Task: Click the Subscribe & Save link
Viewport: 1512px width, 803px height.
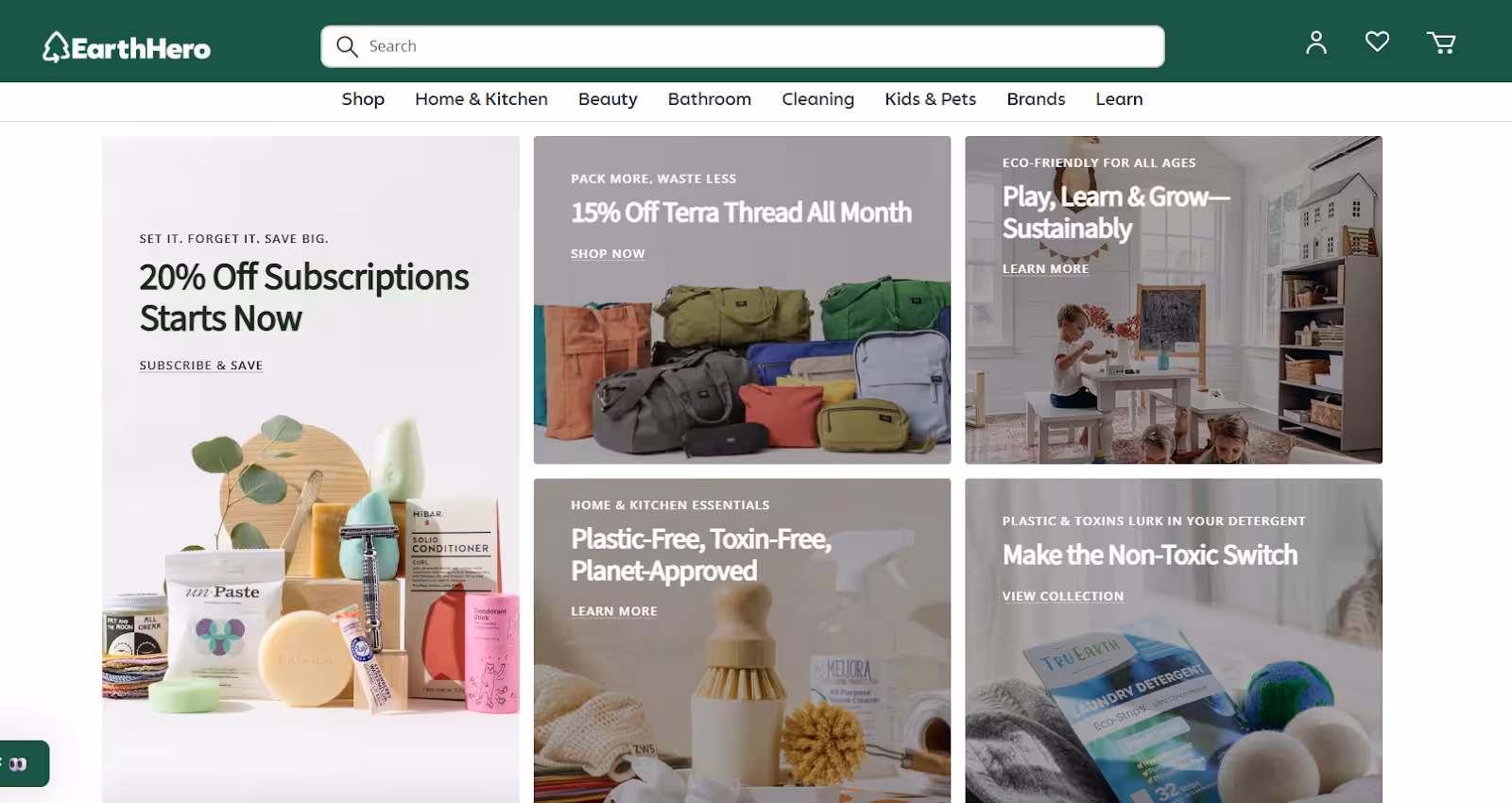Action: [201, 366]
